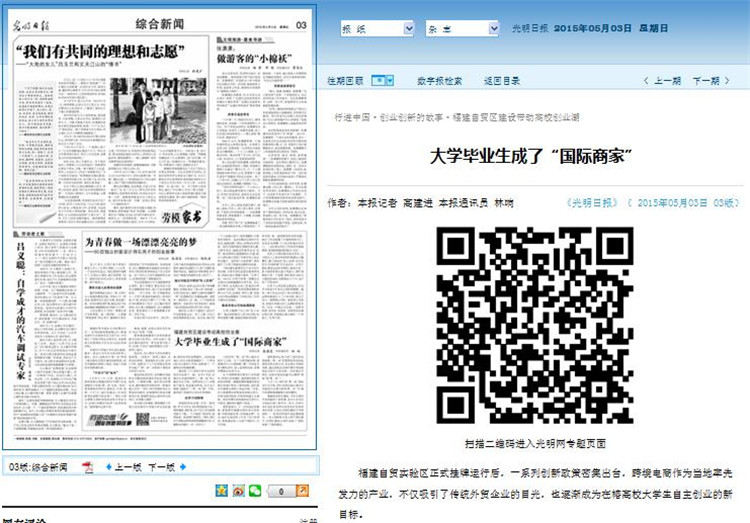Viewport: 750px width, 523px height.
Task: Click caption 扫描二维码进入光明网专题页面
Action: [535, 444]
